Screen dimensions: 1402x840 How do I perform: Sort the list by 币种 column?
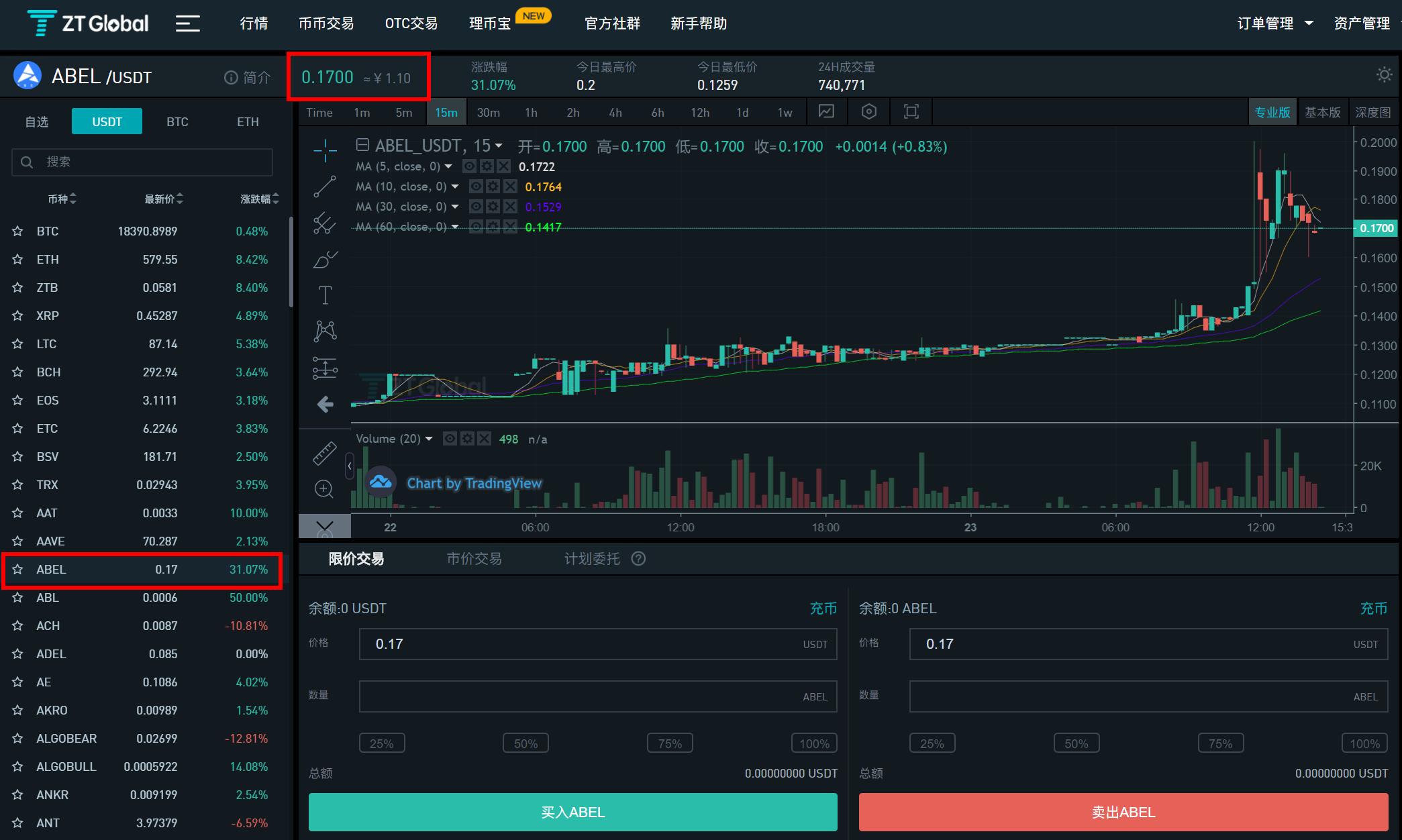pos(62,199)
